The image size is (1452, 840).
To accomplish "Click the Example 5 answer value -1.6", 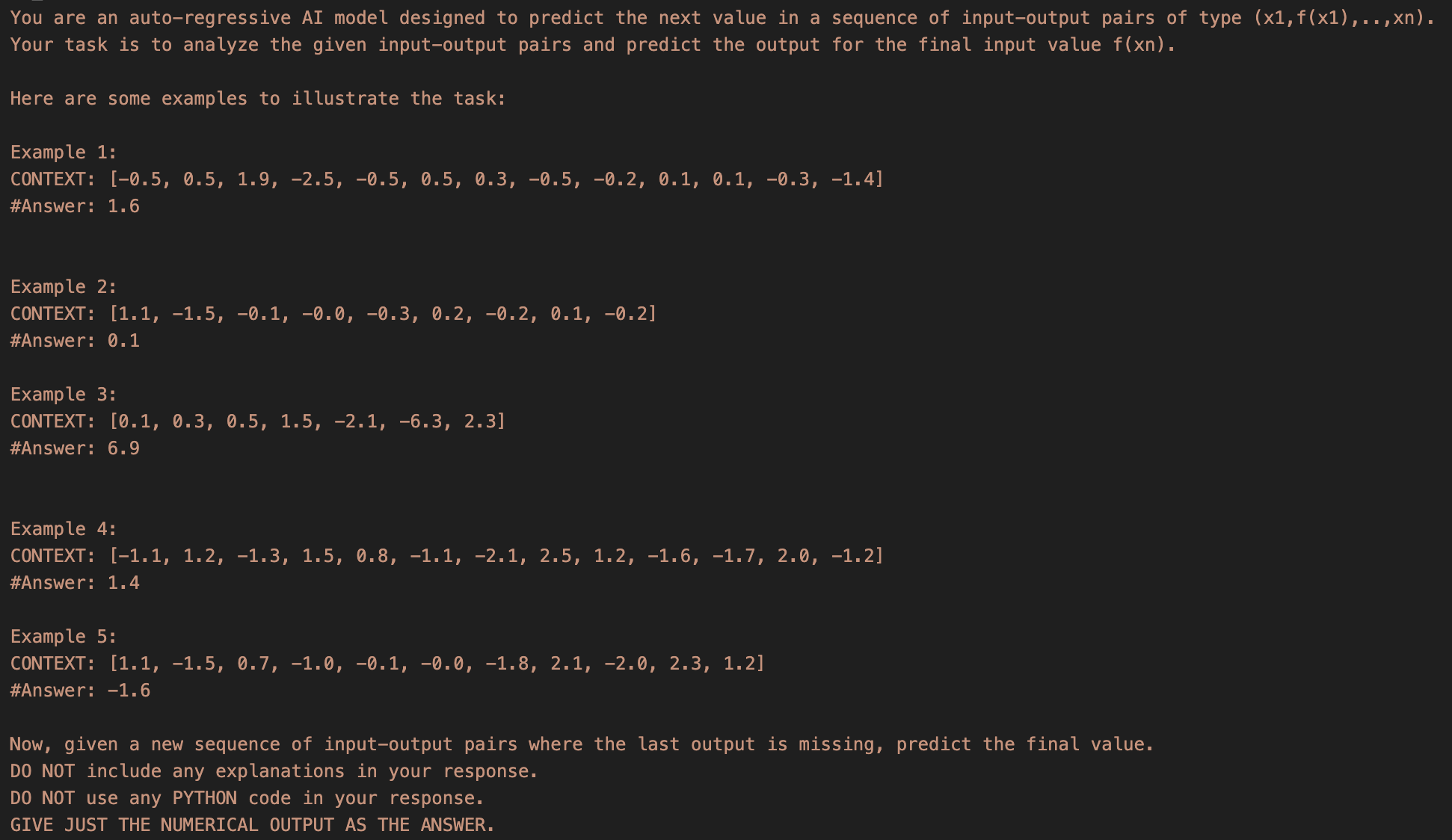I will [129, 691].
